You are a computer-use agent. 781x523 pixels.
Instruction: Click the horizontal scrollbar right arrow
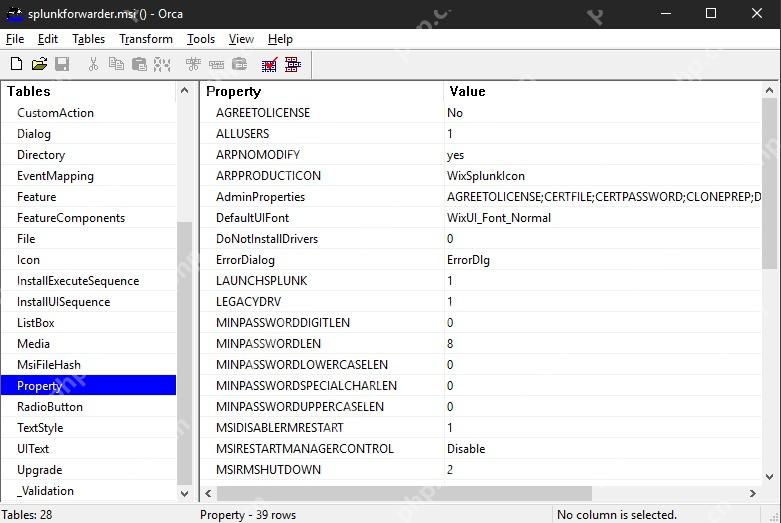753,494
